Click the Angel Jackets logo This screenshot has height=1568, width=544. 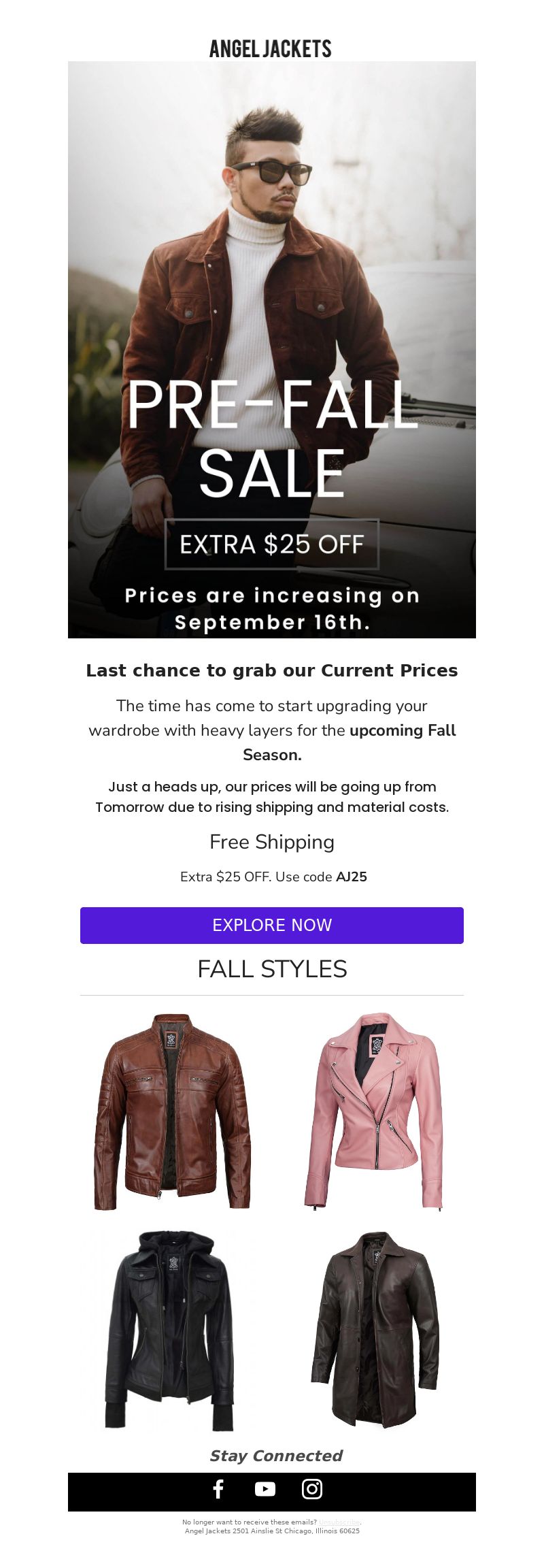271,48
